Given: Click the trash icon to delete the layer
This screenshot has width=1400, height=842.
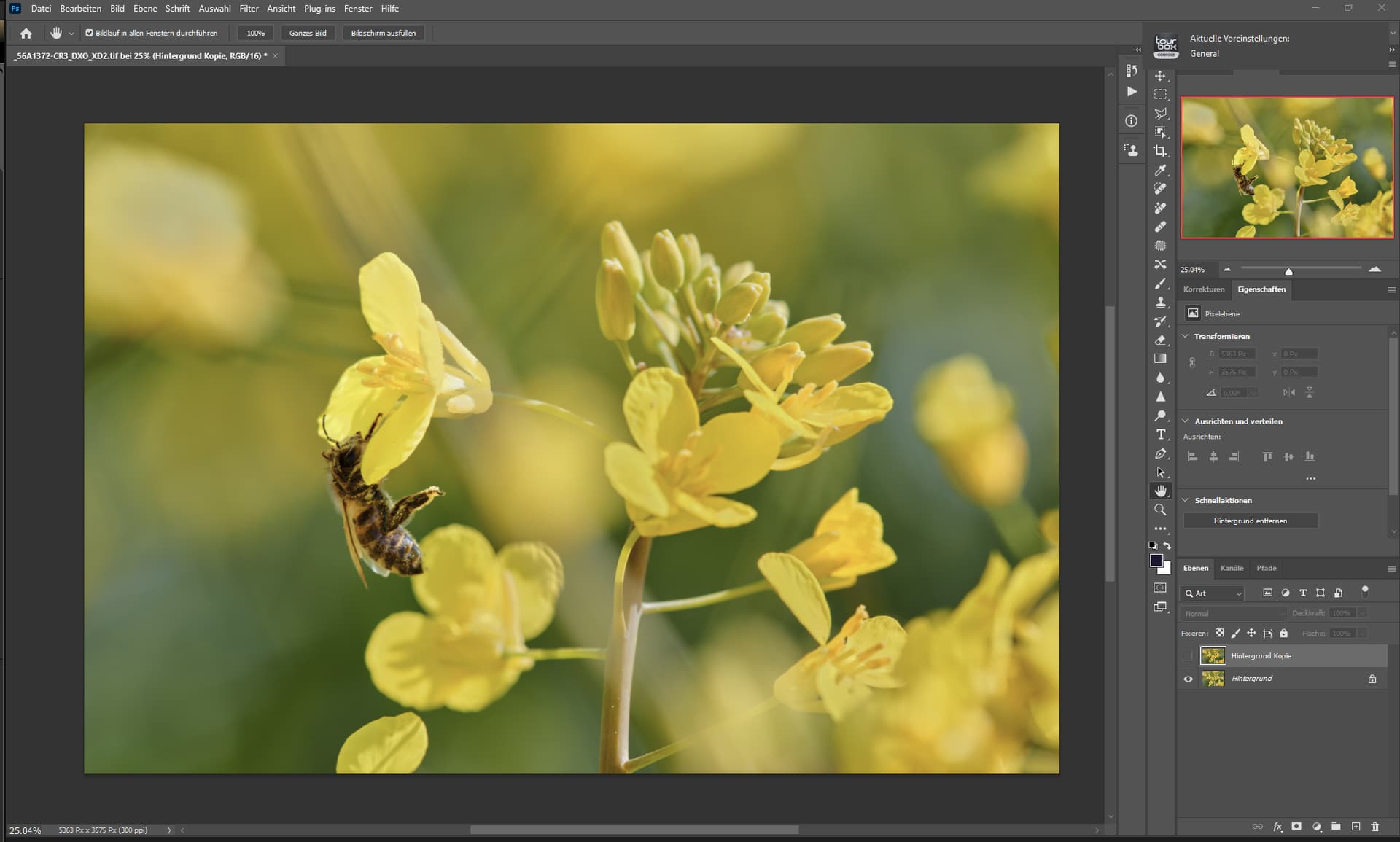Looking at the screenshot, I should coord(1374,827).
